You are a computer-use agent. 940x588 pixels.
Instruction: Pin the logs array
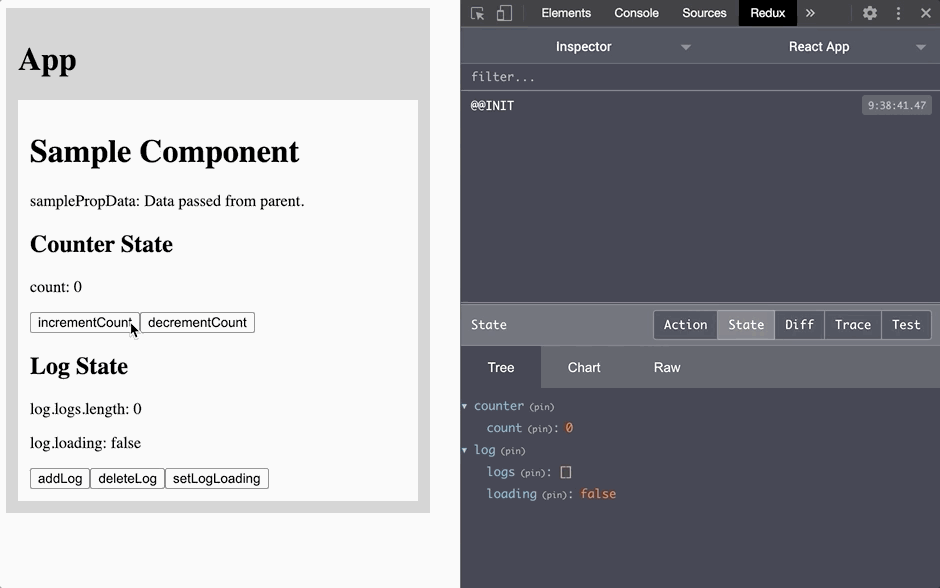(x=533, y=473)
